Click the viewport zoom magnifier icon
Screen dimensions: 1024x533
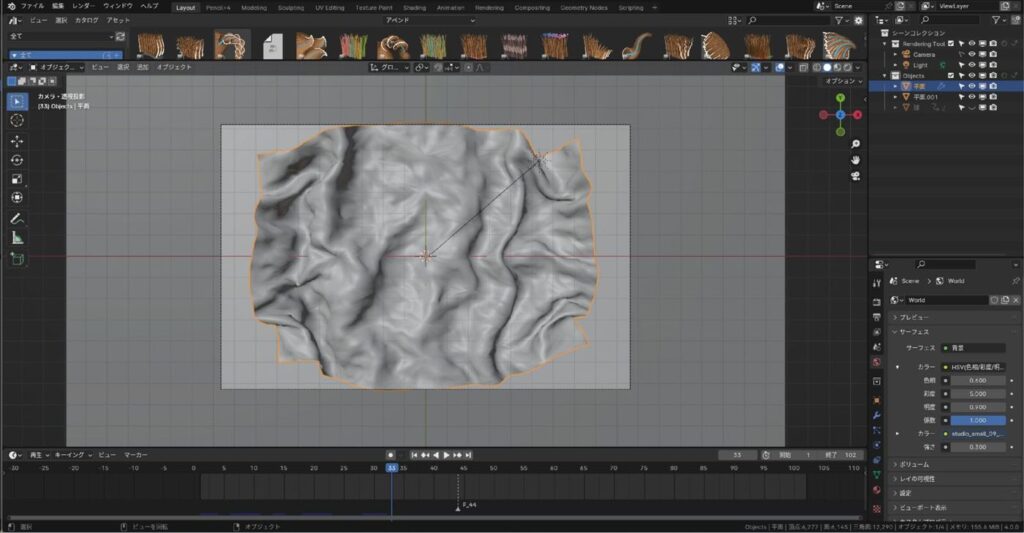856,144
